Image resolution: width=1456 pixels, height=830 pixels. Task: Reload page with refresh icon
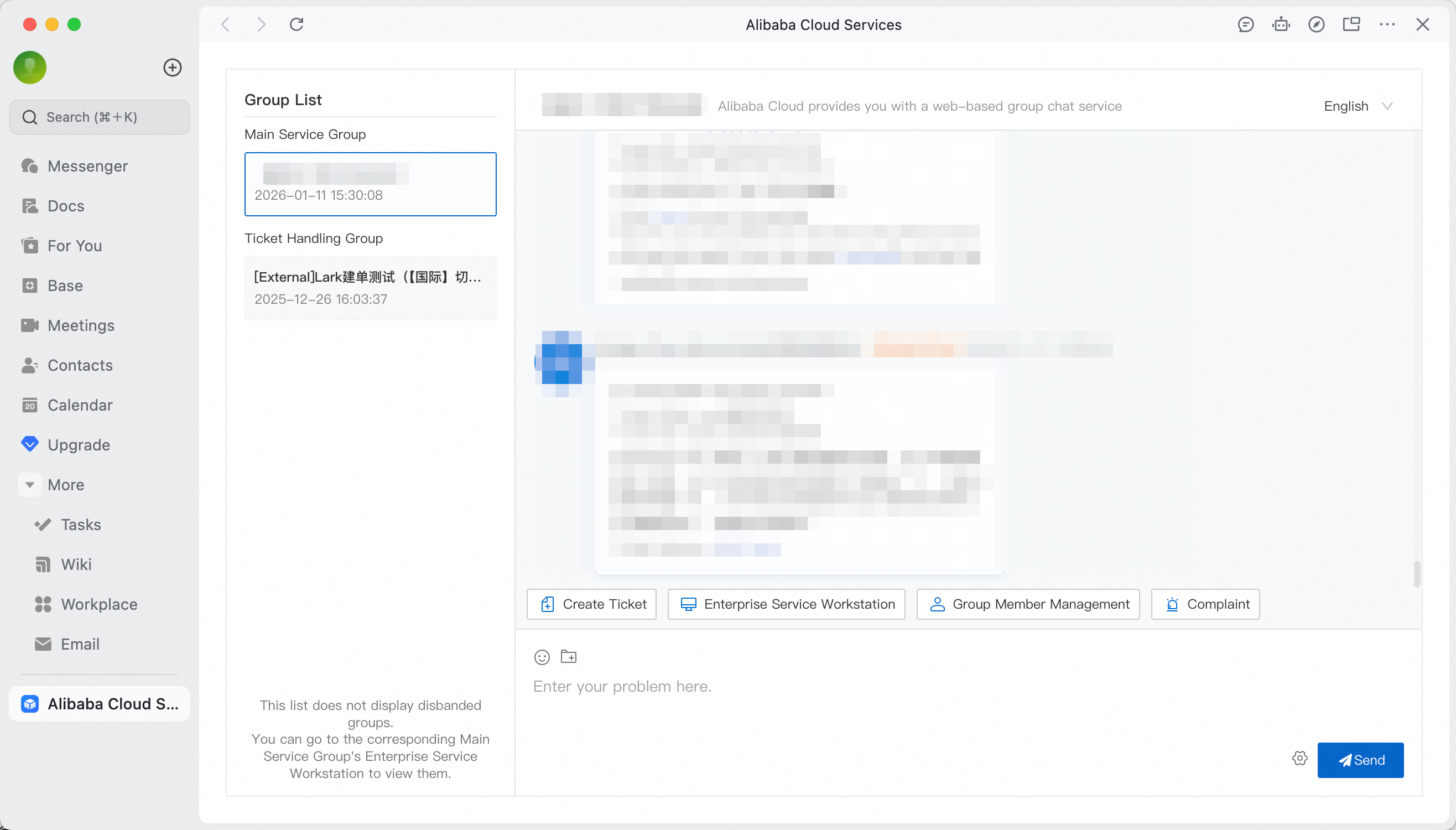pyautogui.click(x=297, y=24)
